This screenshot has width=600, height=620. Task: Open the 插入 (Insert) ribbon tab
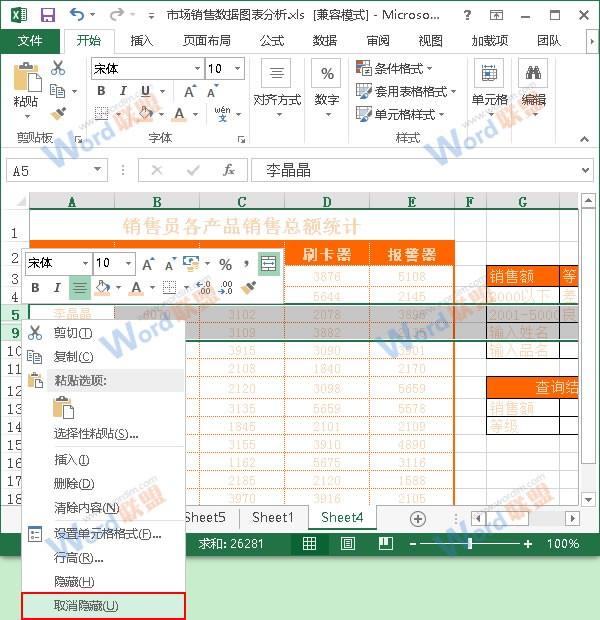[x=142, y=41]
